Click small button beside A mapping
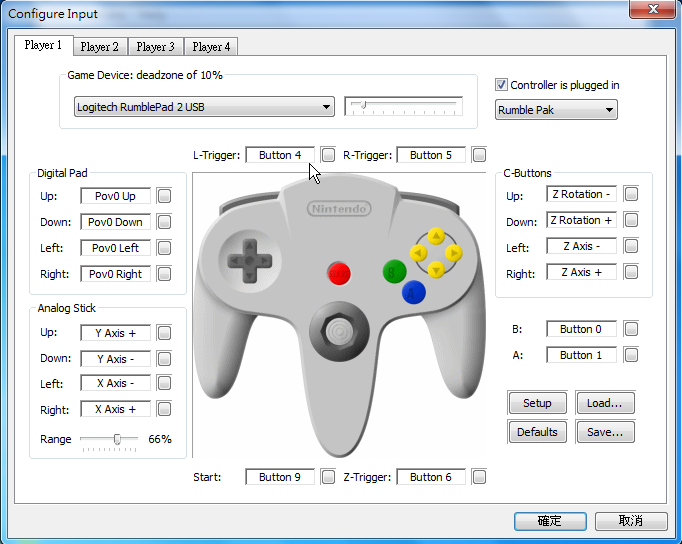 click(631, 355)
